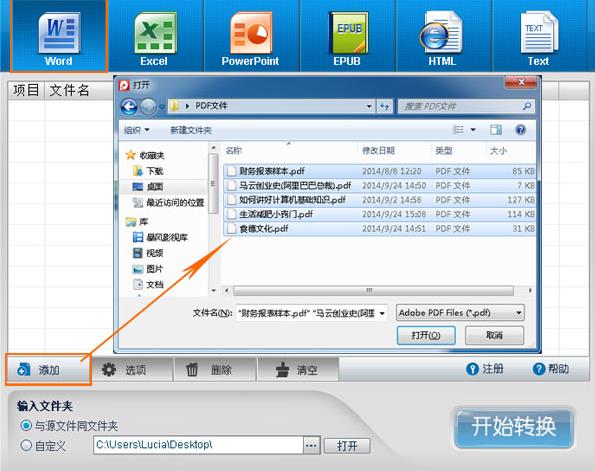Image resolution: width=595 pixels, height=471 pixels.
Task: Click the 添加 add file button
Action: [49, 369]
